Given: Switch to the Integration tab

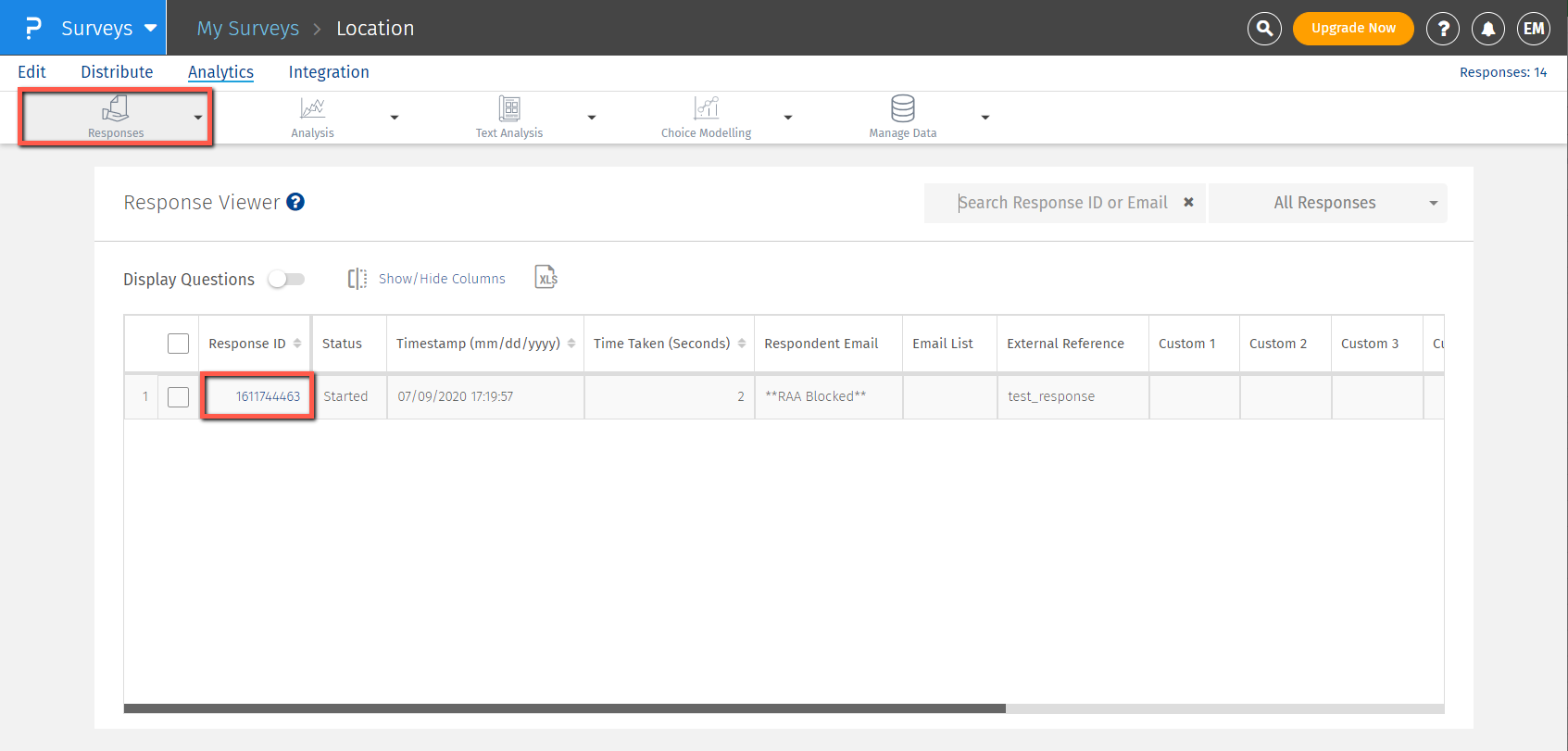Looking at the screenshot, I should point(329,72).
